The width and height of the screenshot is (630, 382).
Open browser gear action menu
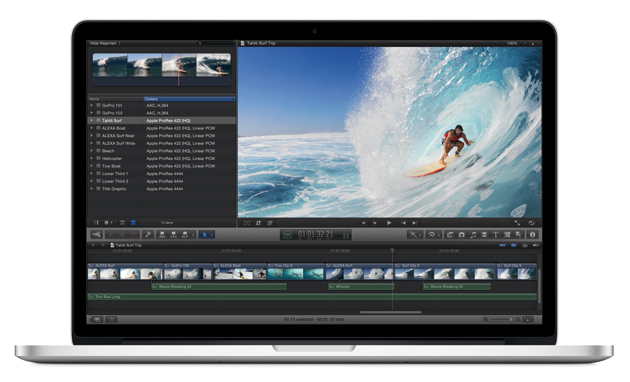108,223
